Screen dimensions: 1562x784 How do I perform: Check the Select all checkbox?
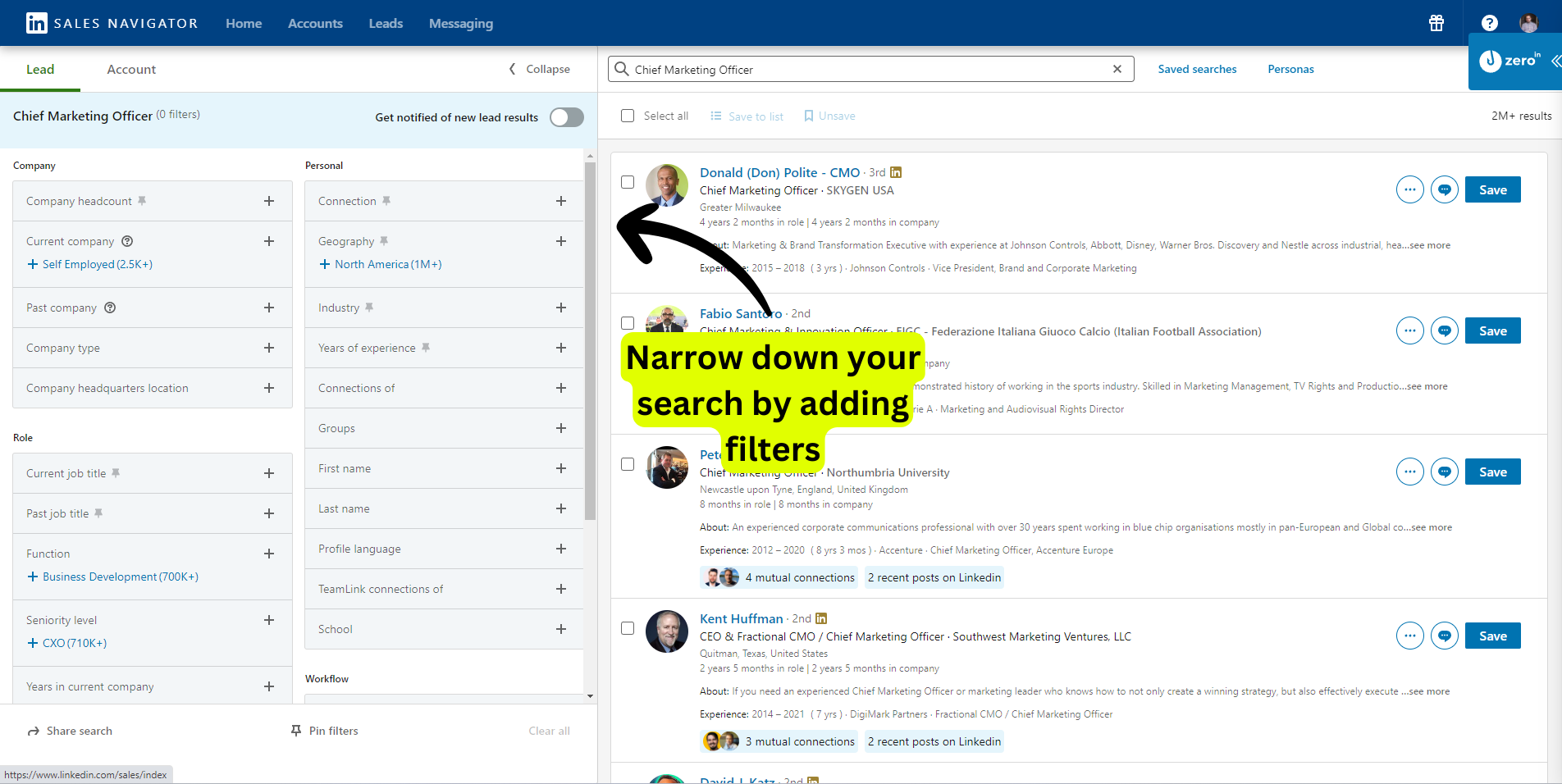tap(628, 116)
